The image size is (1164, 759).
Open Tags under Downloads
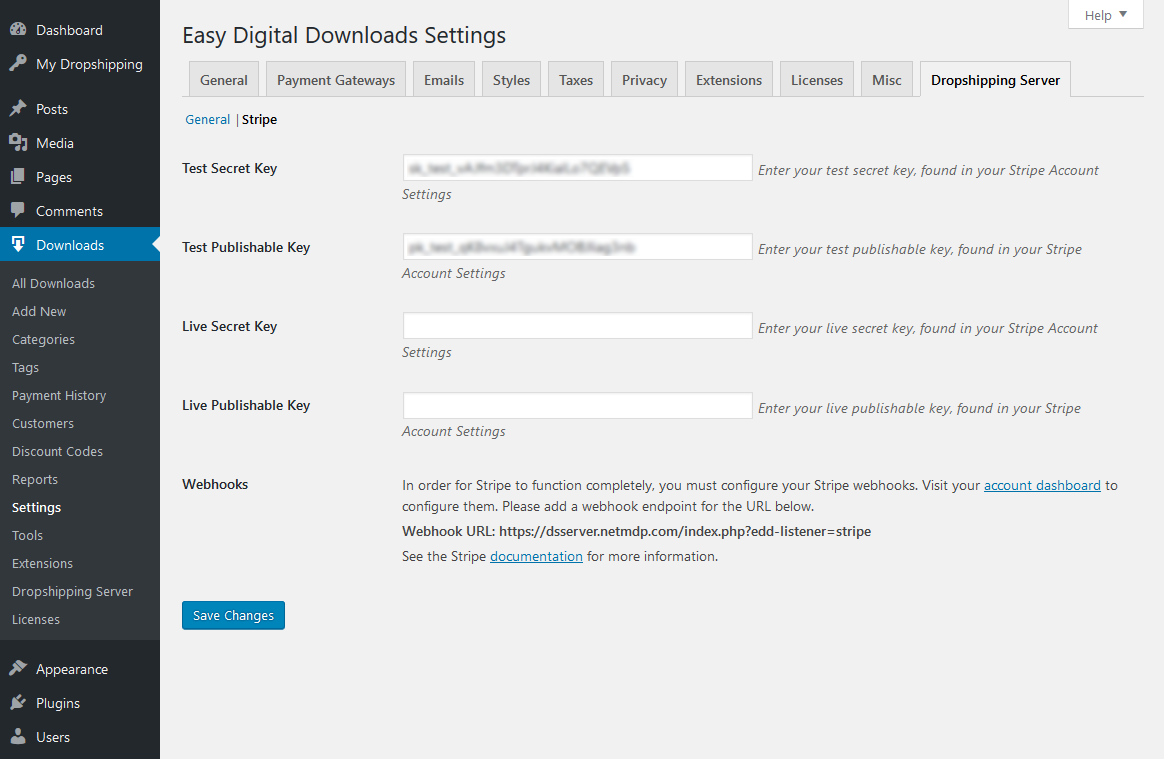25,368
